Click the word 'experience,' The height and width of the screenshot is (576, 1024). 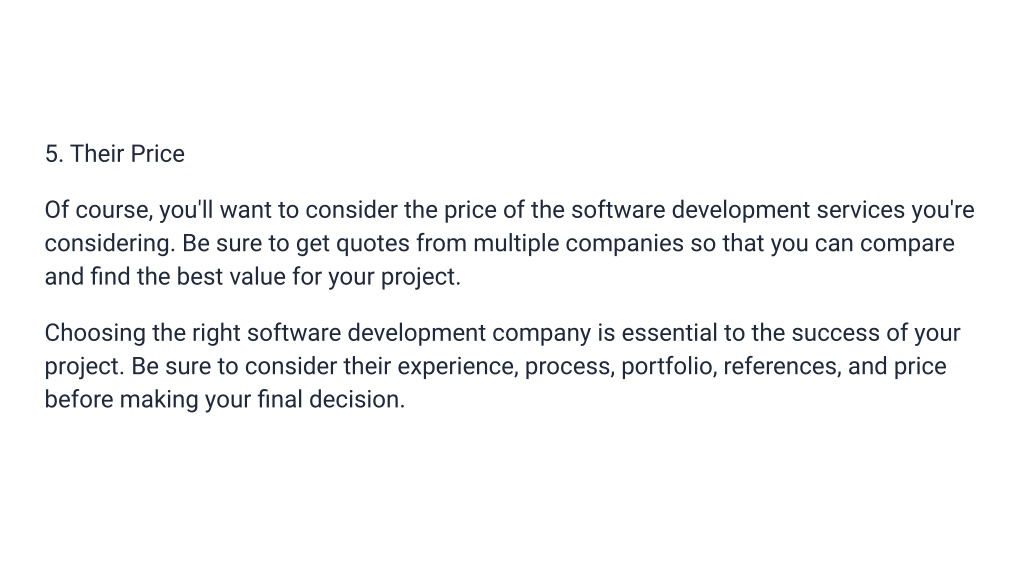click(x=458, y=366)
